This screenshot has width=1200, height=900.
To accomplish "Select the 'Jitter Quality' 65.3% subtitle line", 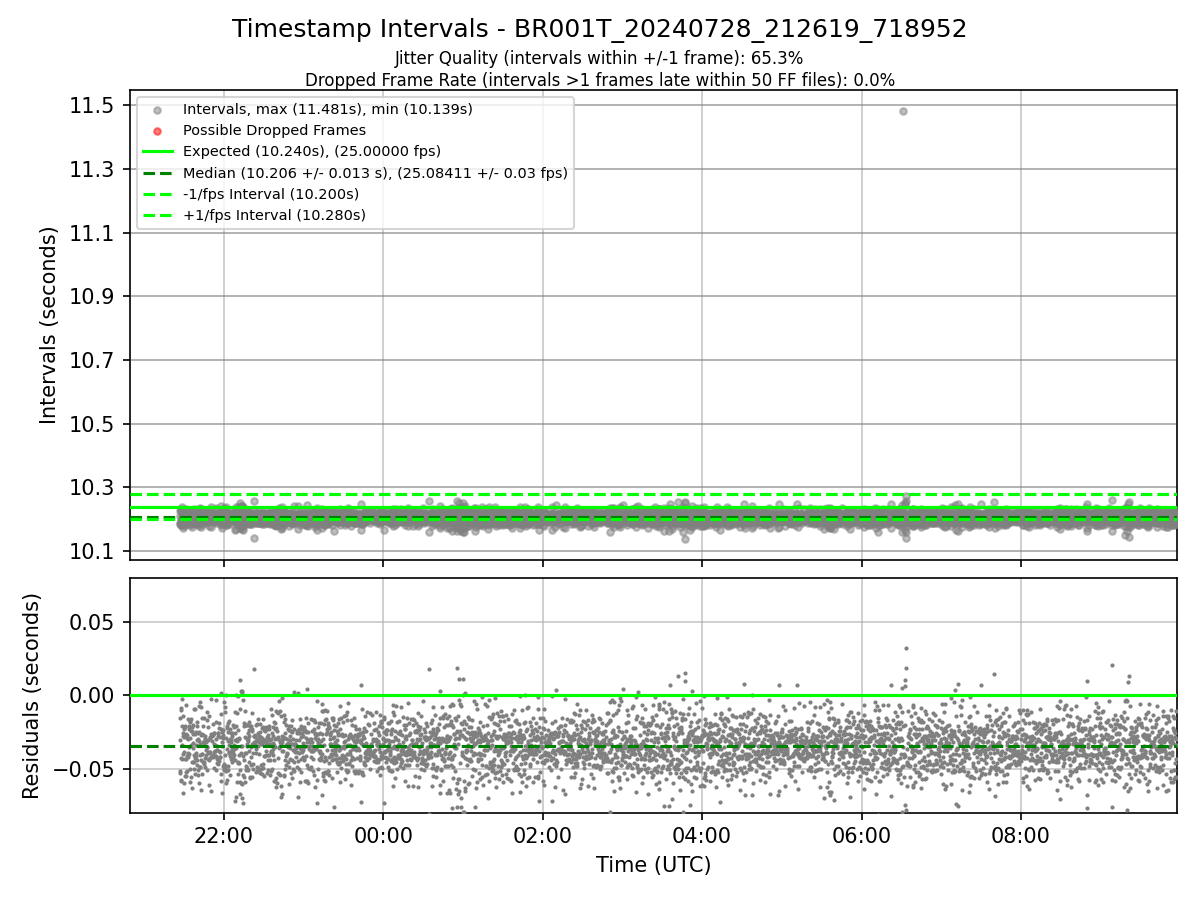I will click(x=599, y=58).
